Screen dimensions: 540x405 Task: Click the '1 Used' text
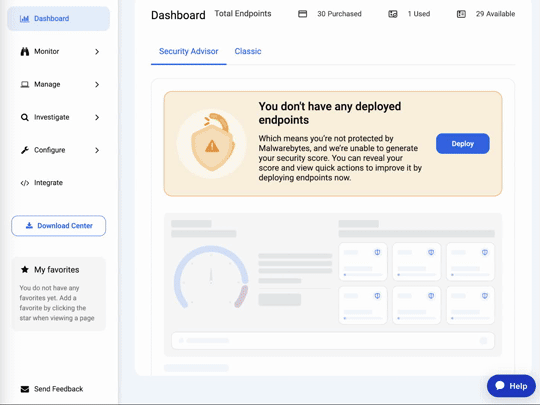coord(419,14)
